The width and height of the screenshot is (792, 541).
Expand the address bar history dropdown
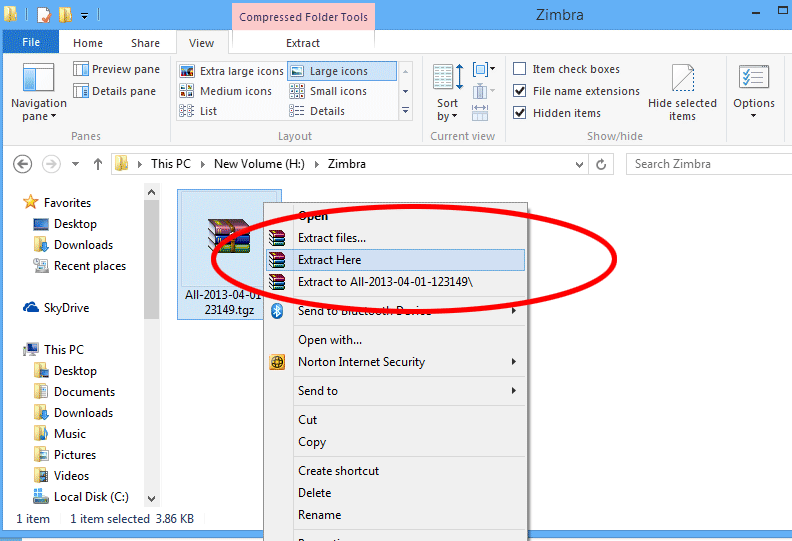(579, 165)
